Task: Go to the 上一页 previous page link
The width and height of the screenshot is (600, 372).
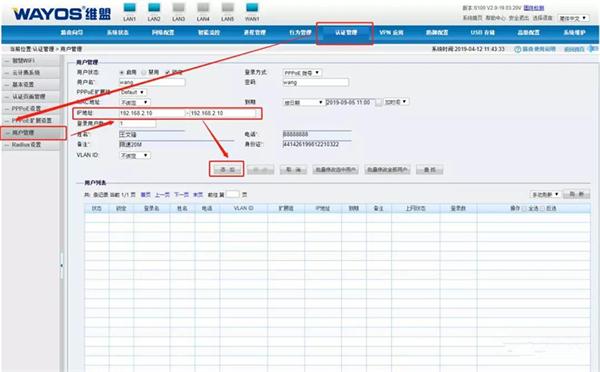Action: [x=162, y=195]
